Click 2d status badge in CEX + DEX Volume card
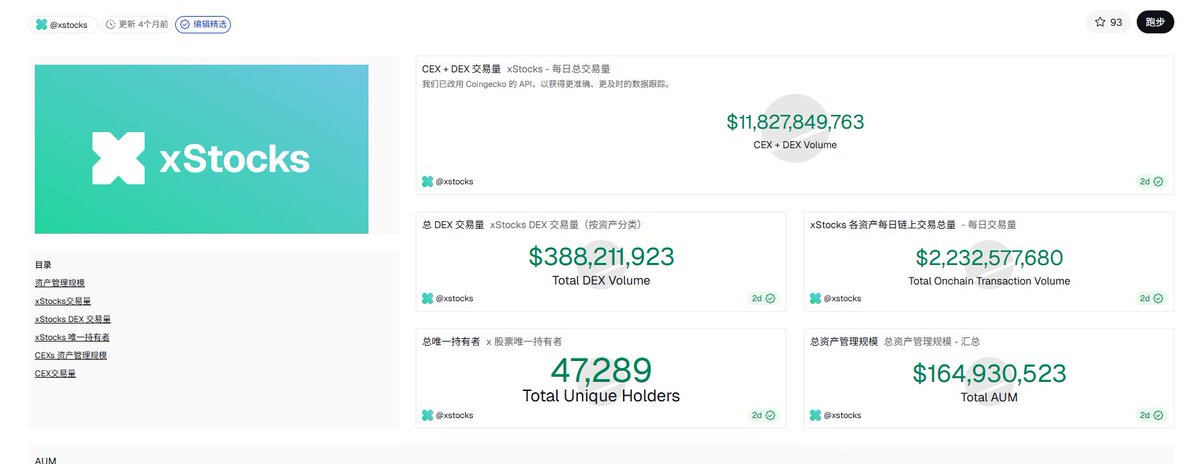 (x=1151, y=182)
